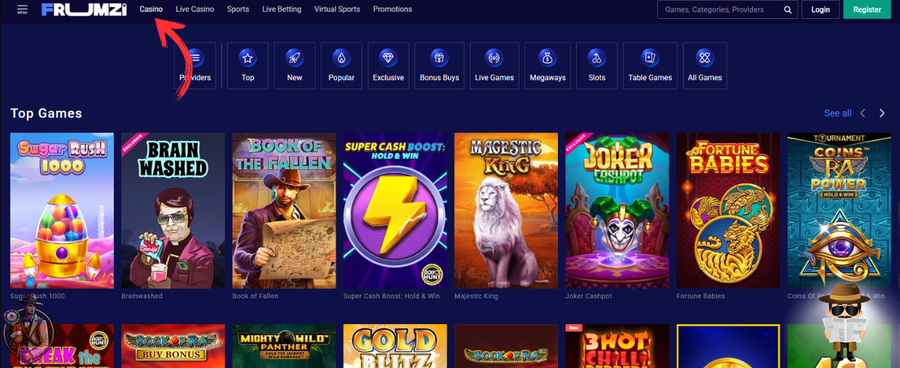Click the Frumzi logo

pyautogui.click(x=84, y=9)
